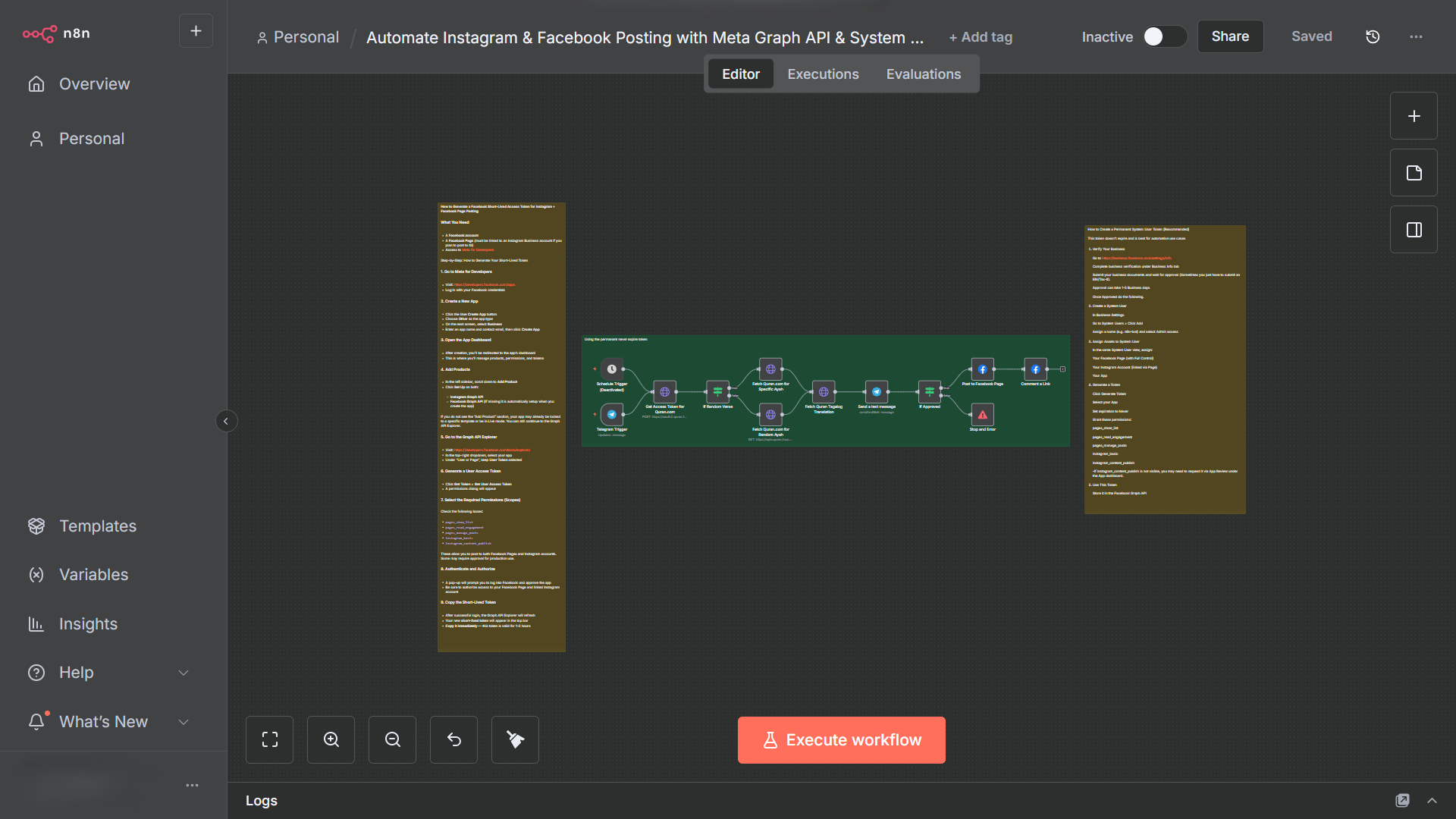This screenshot has height=819, width=1456.
Task: Add a sticky note from the right toolbar
Action: (x=1413, y=172)
